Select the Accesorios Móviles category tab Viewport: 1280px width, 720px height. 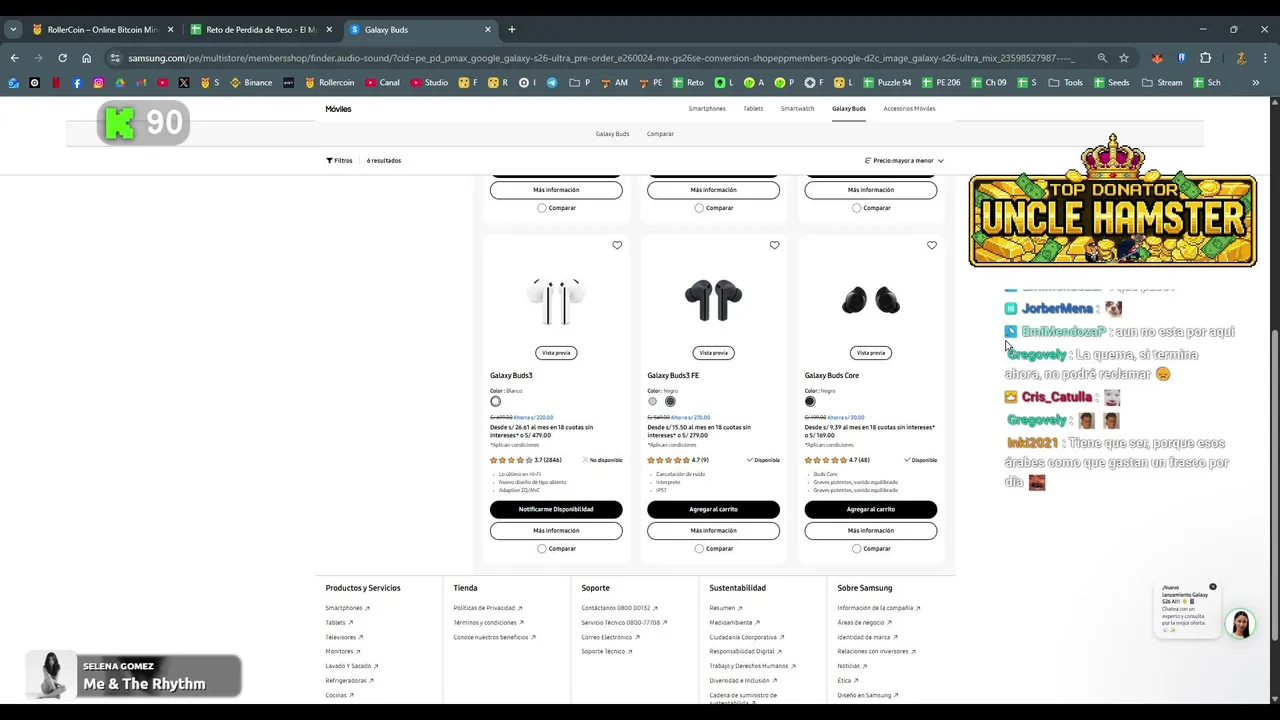(x=909, y=108)
